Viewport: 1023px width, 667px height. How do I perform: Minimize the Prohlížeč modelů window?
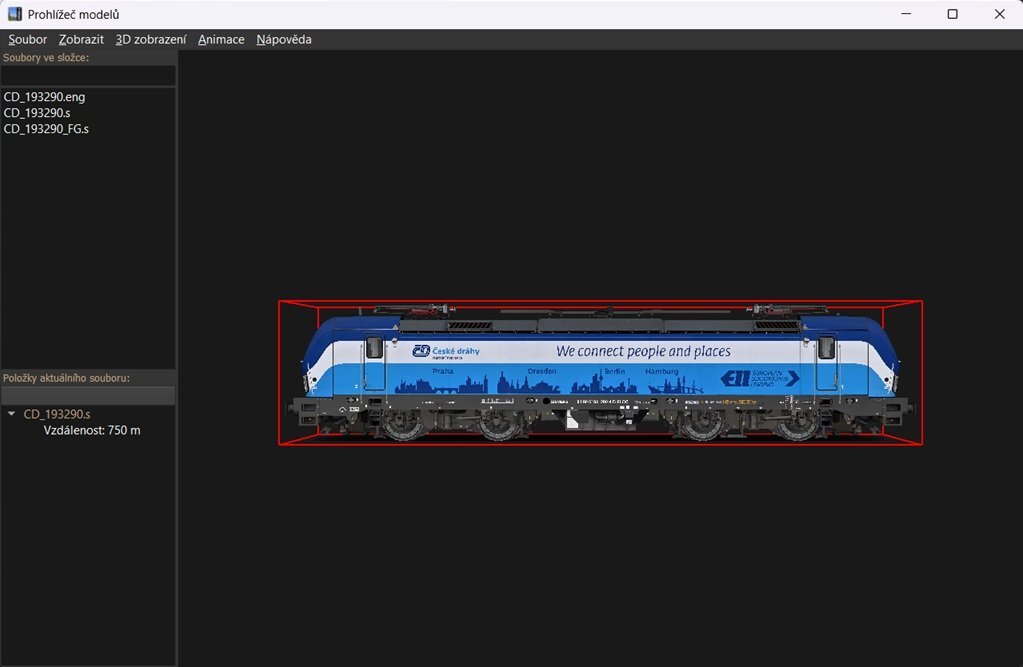click(906, 14)
